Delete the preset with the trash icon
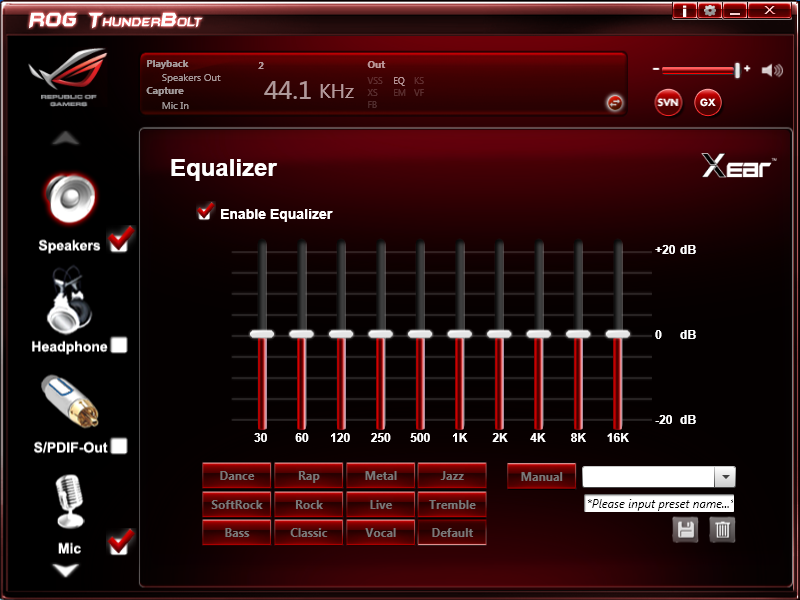800x600 pixels. tap(722, 530)
